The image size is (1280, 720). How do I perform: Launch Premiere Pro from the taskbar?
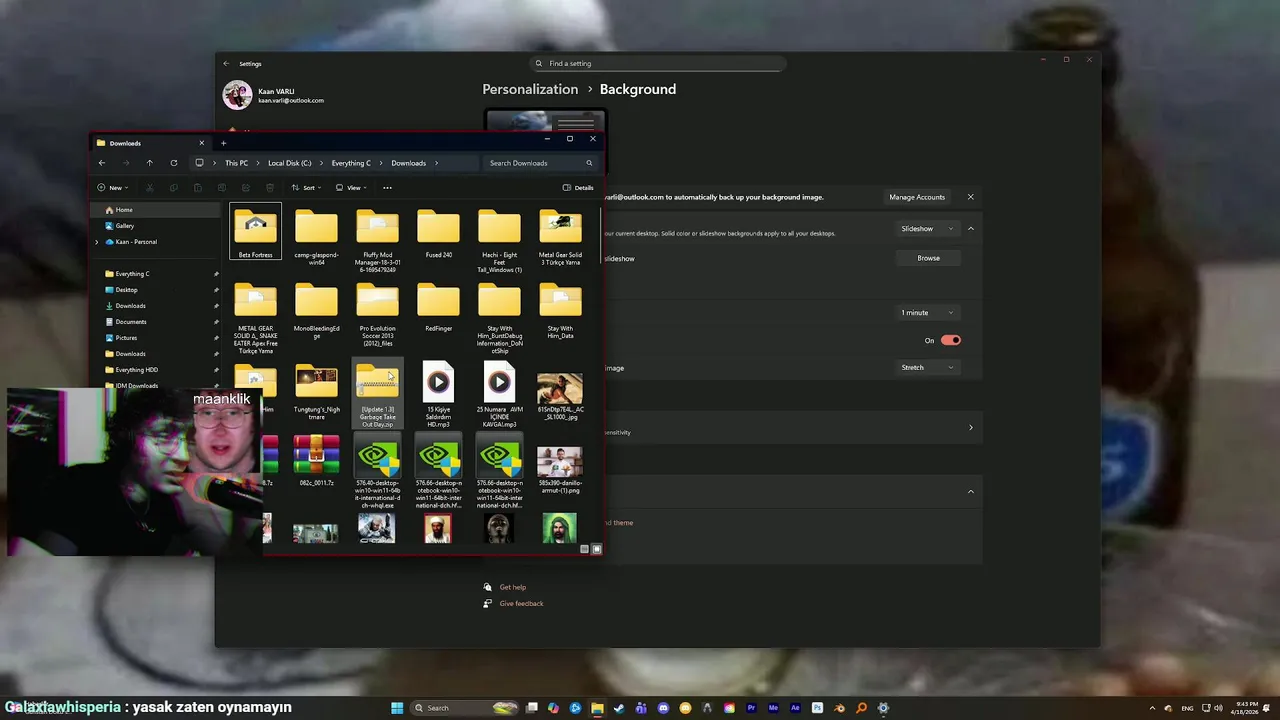pyautogui.click(x=751, y=708)
